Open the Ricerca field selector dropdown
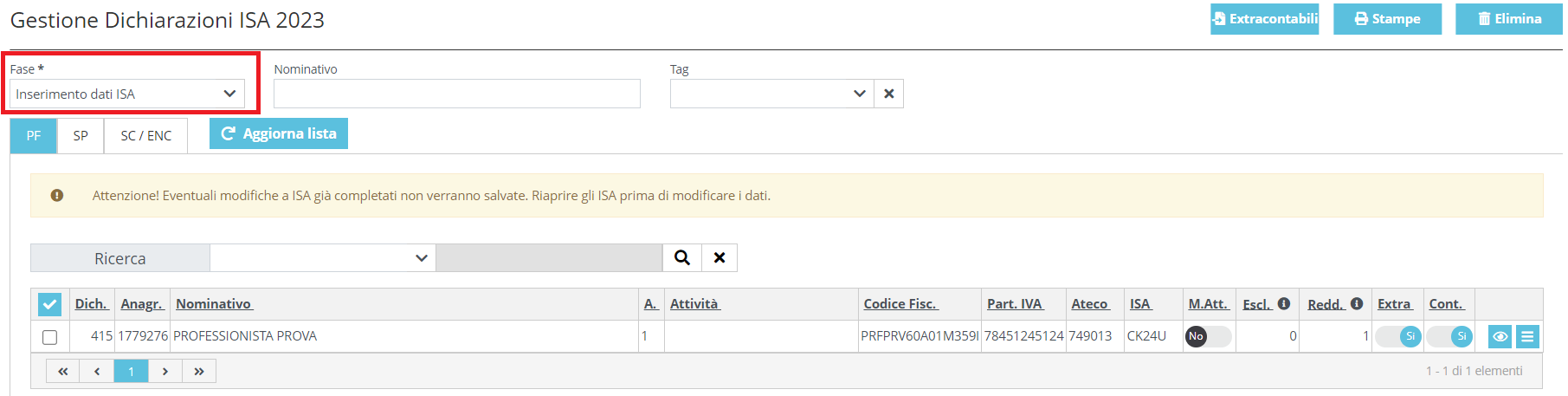The height and width of the screenshot is (396, 1568). pos(323,257)
